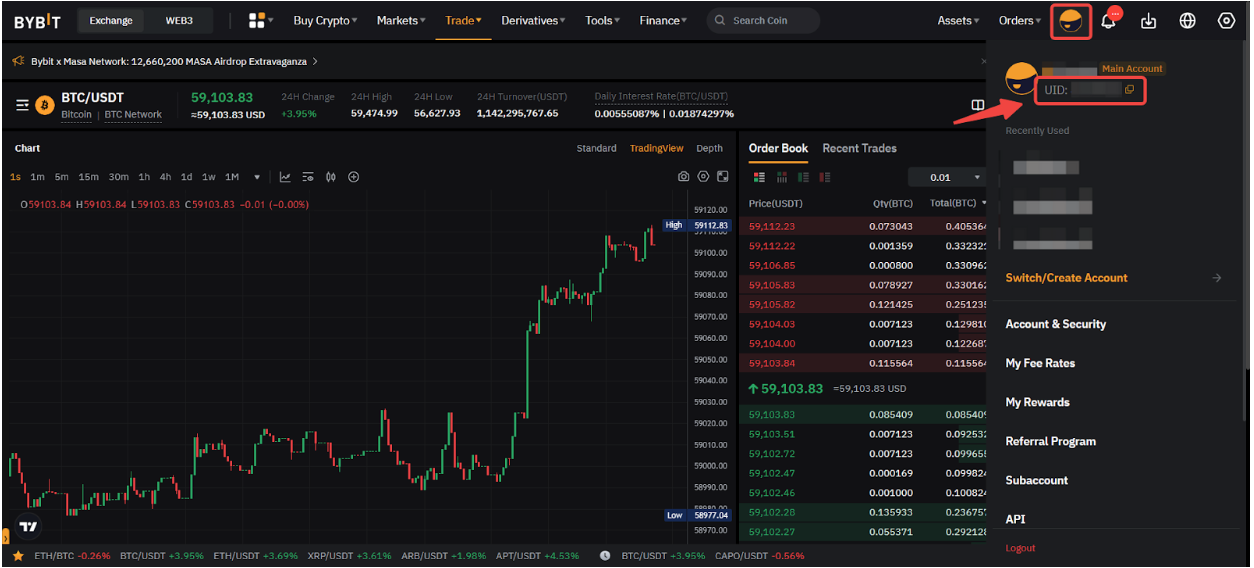1254x568 pixels.
Task: Click the Logout link
Action: [x=1020, y=548]
